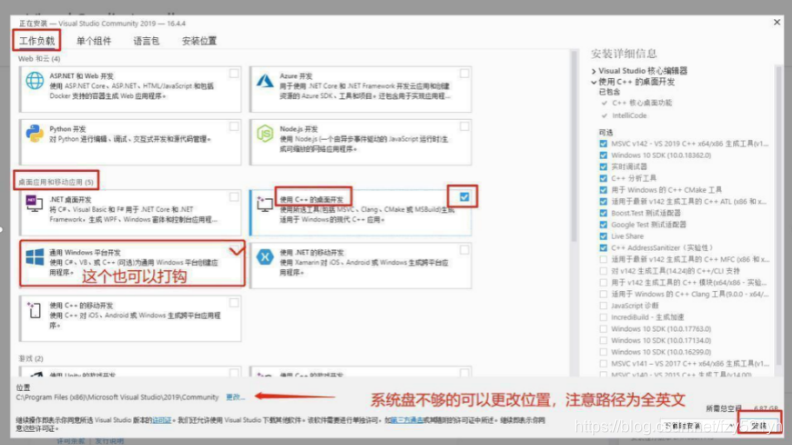Enable the ASP.NET 和 Web 开发 workload checkbox
This screenshot has height=445, width=792.
[x=234, y=74]
